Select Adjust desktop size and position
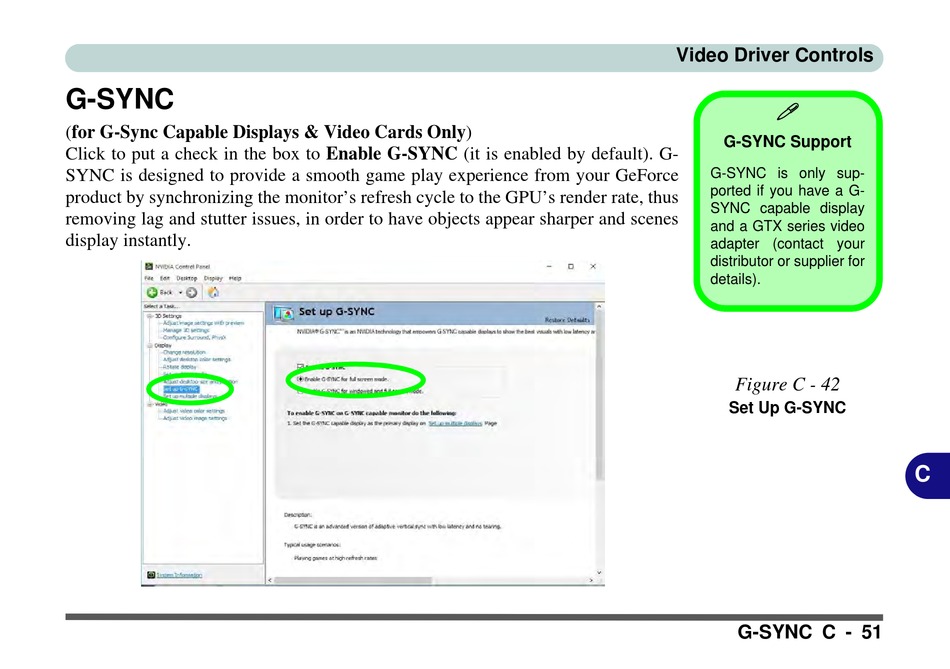Screen dimensions: 950x669 [x=200, y=382]
